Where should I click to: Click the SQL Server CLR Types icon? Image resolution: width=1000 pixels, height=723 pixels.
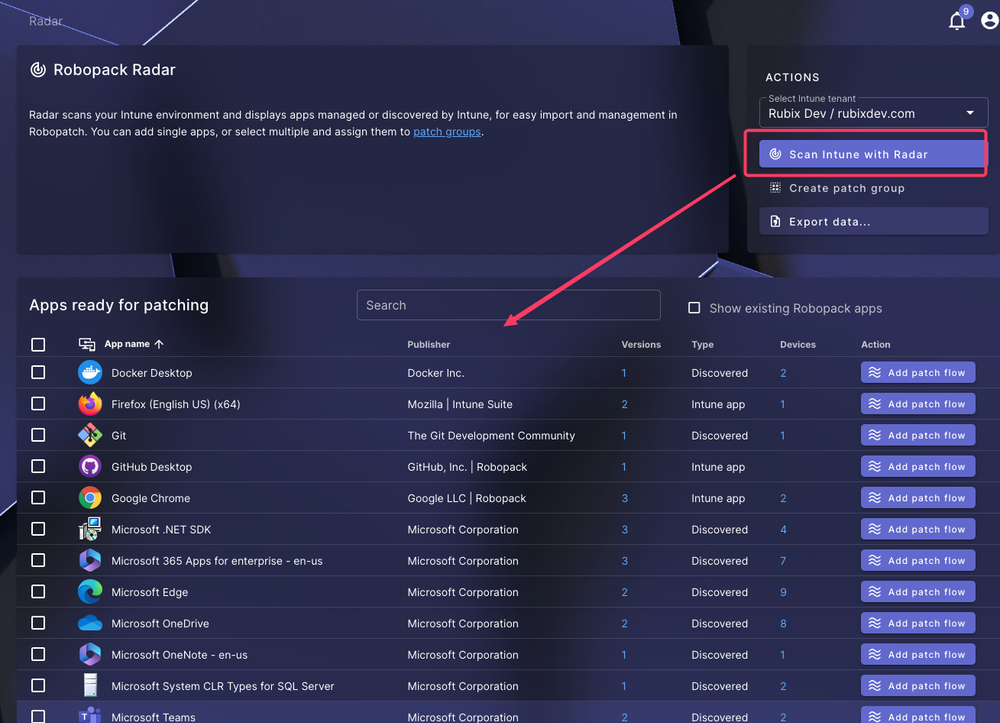[x=90, y=685]
